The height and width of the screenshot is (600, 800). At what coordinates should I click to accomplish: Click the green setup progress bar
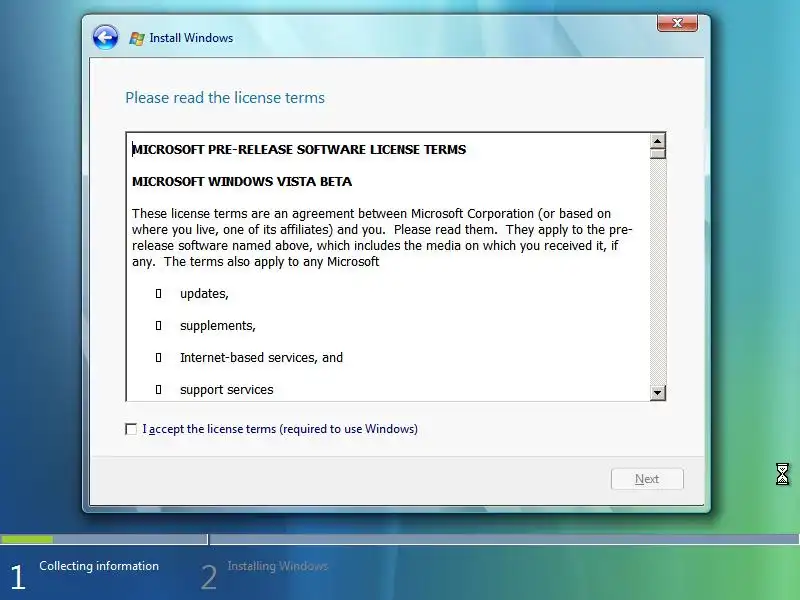27,539
